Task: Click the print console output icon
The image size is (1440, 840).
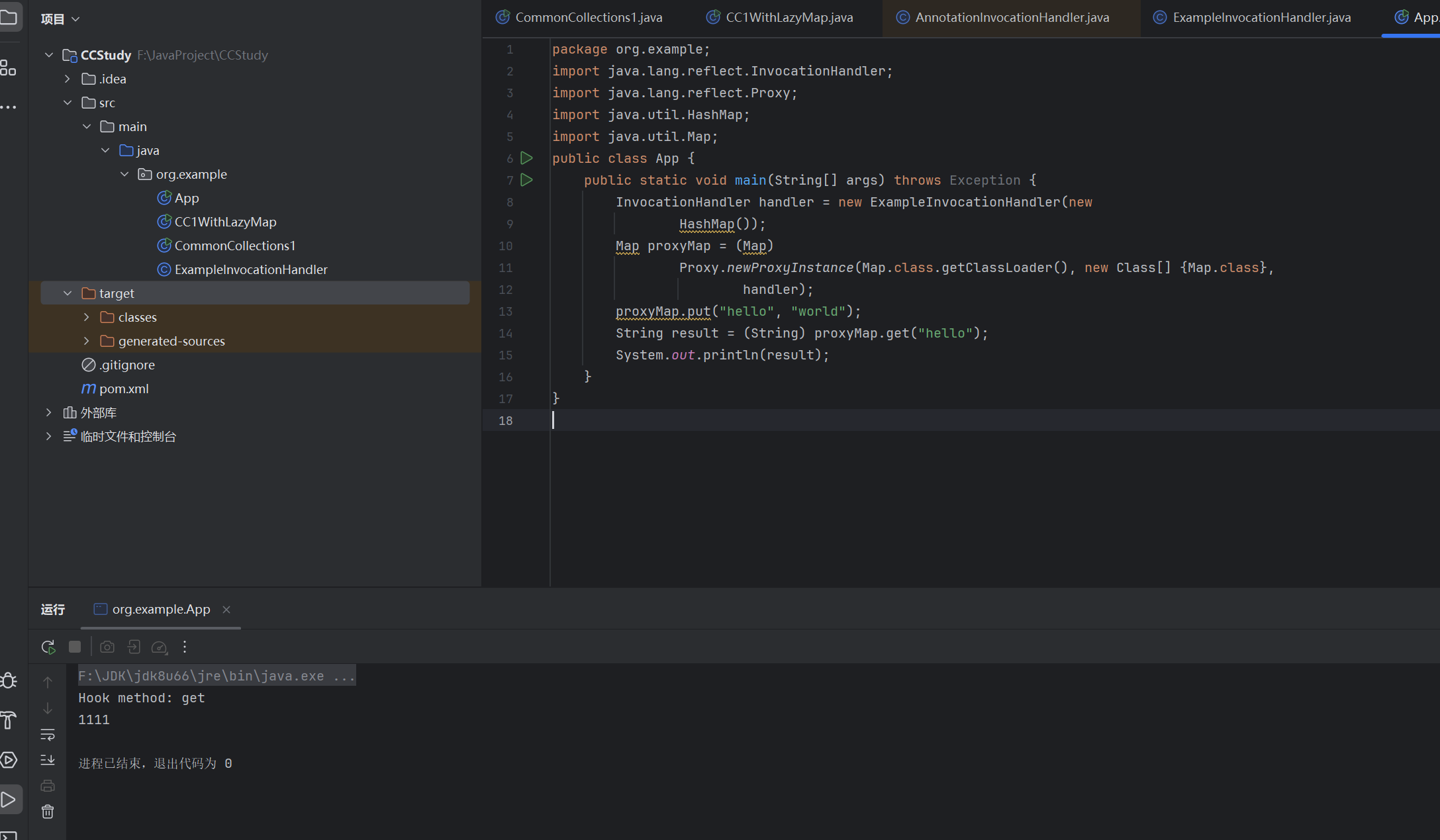Action: pos(48,786)
